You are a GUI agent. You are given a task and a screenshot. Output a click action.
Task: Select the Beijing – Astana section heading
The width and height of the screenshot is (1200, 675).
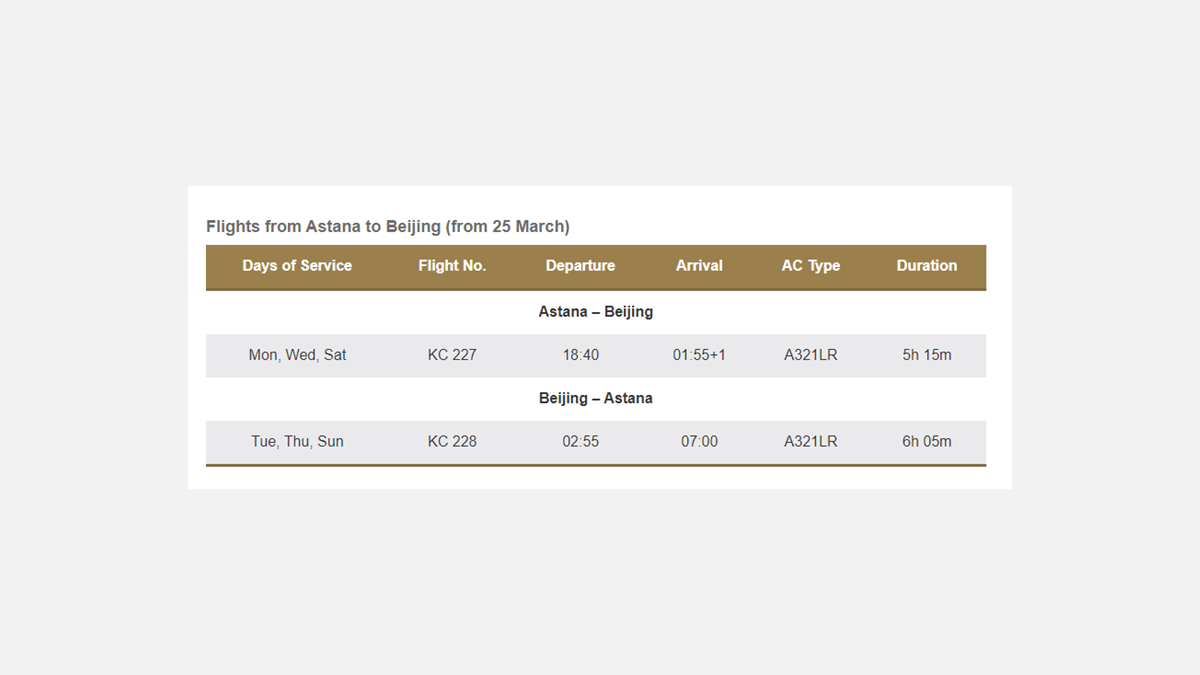pyautogui.click(x=595, y=398)
